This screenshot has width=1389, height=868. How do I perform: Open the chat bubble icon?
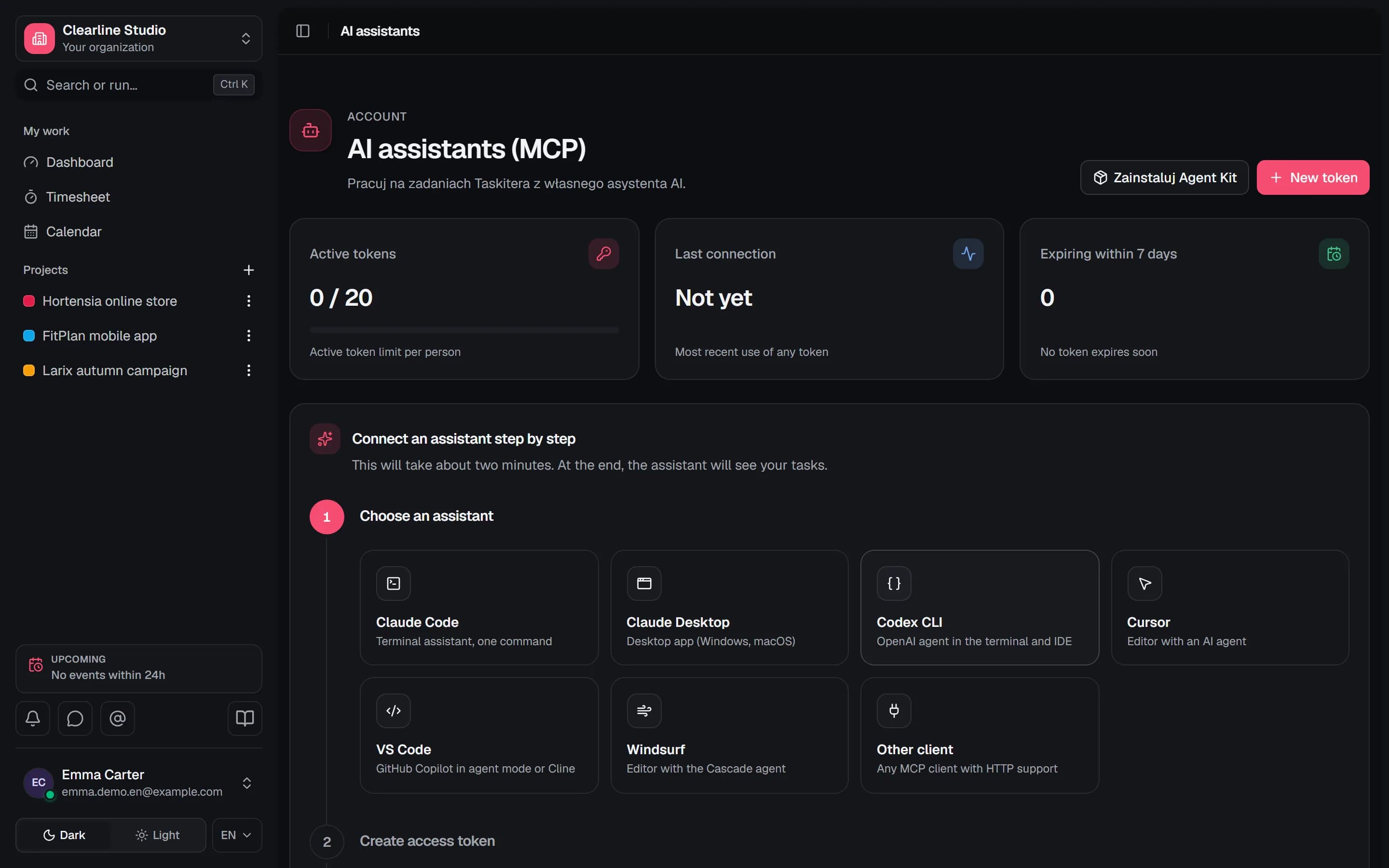click(x=75, y=718)
